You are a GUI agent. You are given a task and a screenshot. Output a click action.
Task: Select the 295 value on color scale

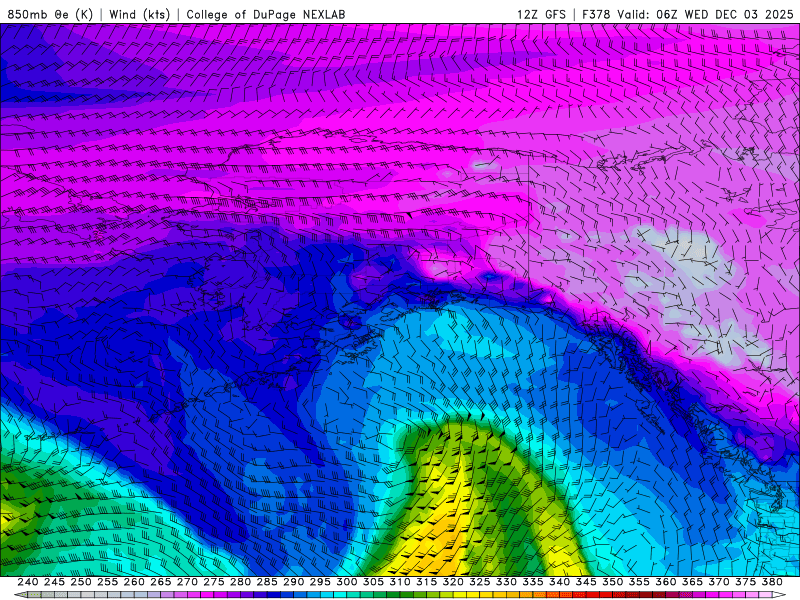(320, 582)
